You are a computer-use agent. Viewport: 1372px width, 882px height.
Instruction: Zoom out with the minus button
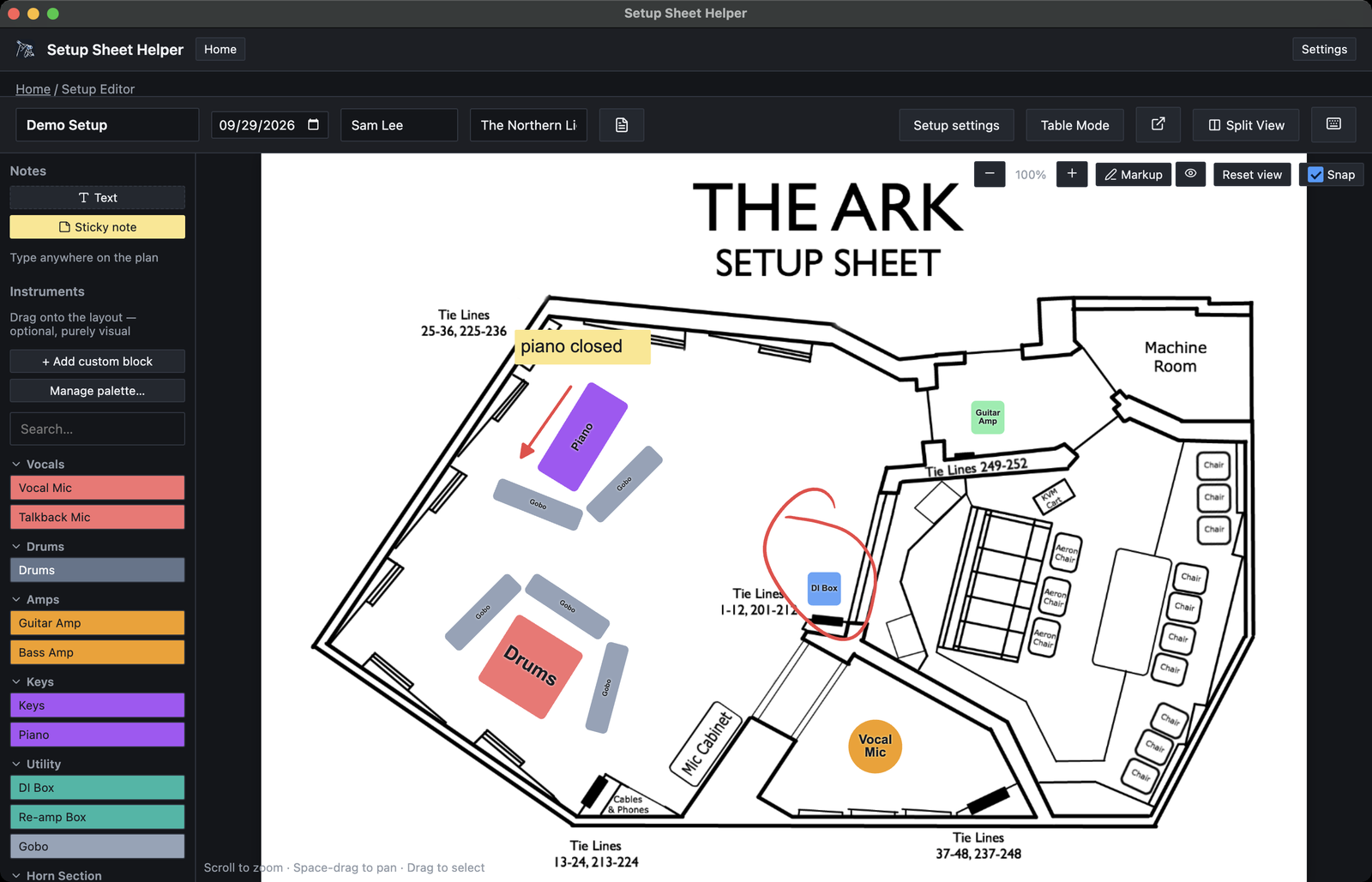pyautogui.click(x=990, y=174)
